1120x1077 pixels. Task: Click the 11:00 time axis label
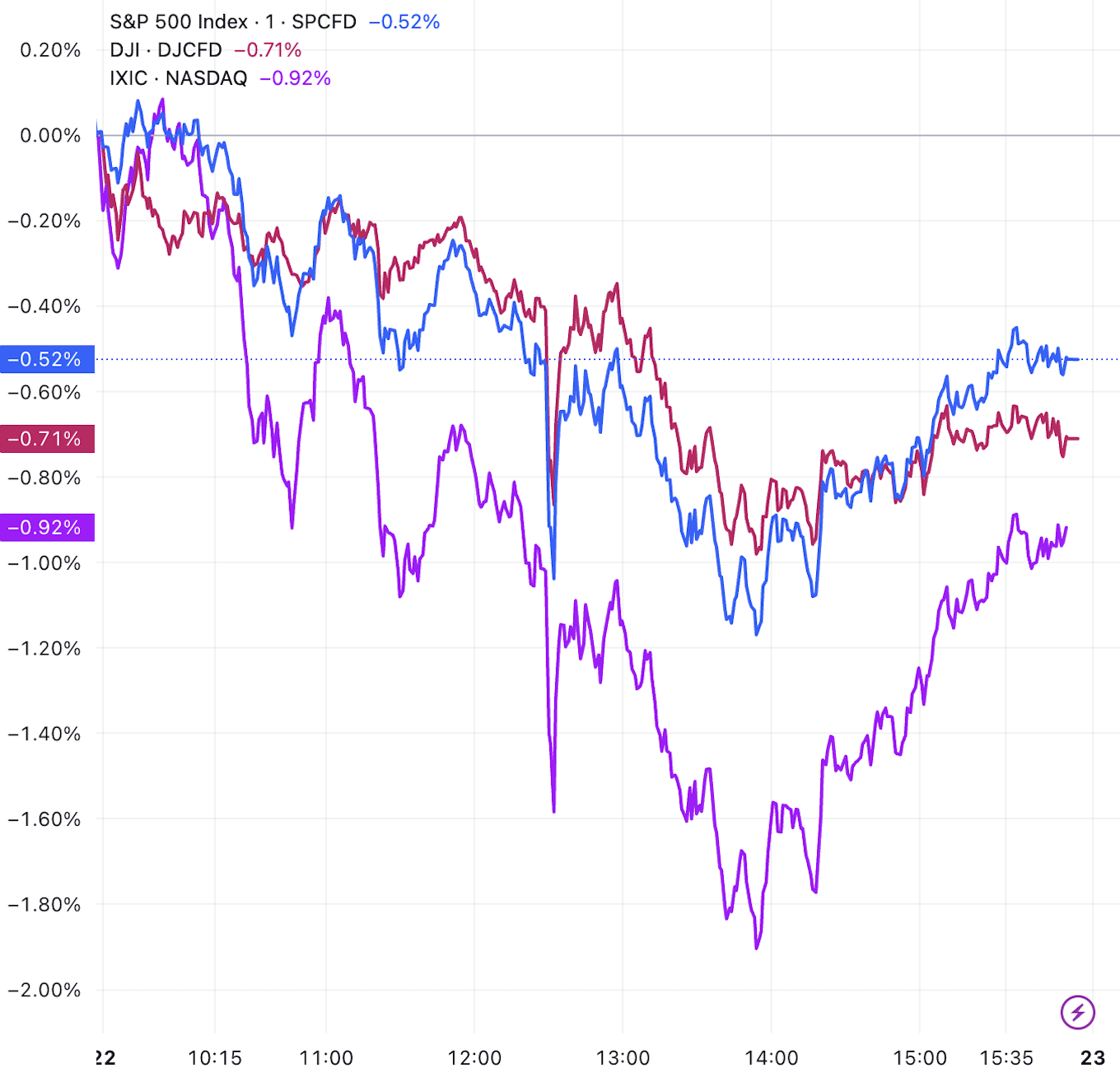[x=326, y=1058]
